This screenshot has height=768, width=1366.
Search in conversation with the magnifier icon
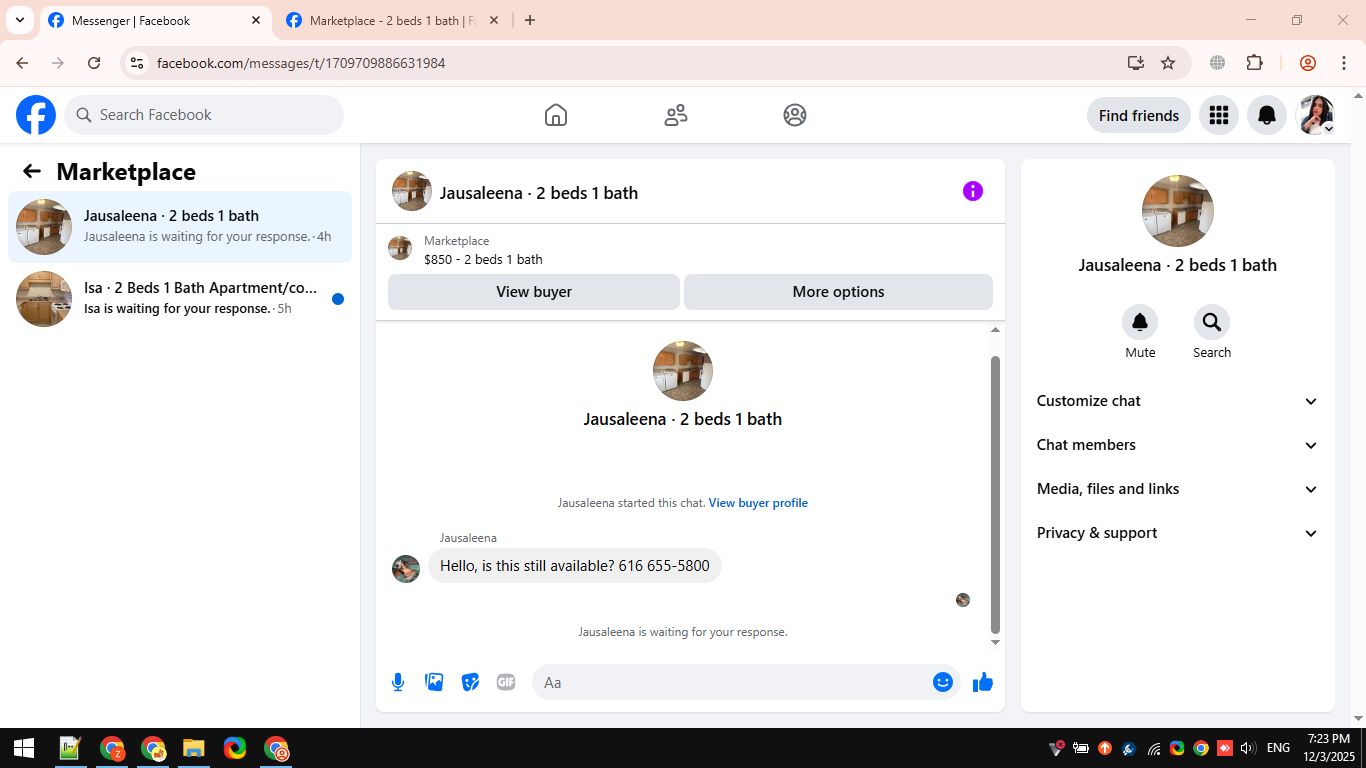click(1212, 322)
